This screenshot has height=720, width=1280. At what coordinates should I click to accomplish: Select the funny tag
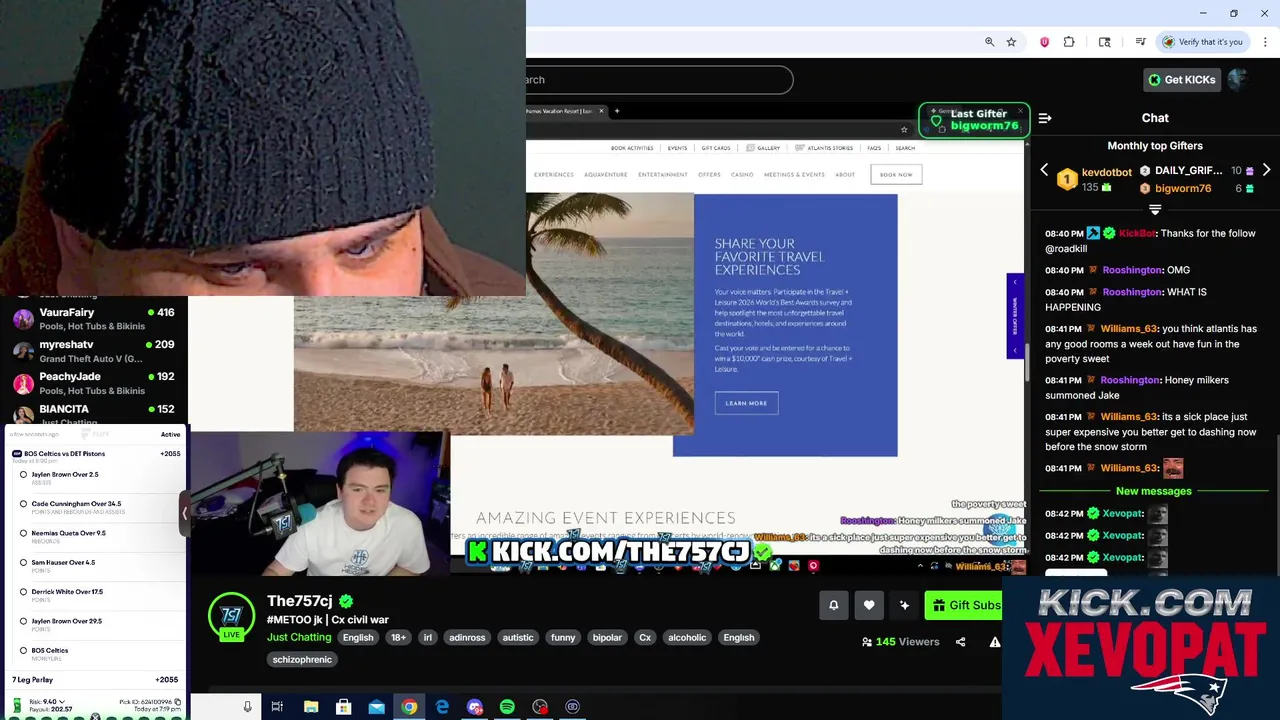click(x=563, y=637)
